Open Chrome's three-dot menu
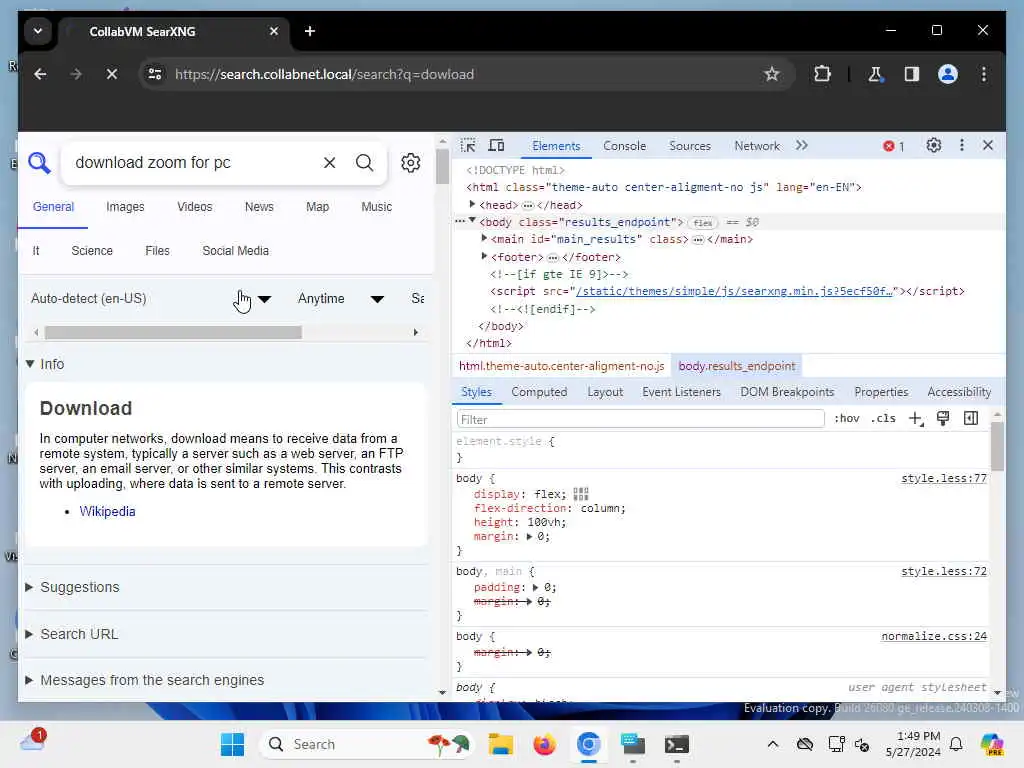Screen dimensions: 1024x768 pos(984,74)
